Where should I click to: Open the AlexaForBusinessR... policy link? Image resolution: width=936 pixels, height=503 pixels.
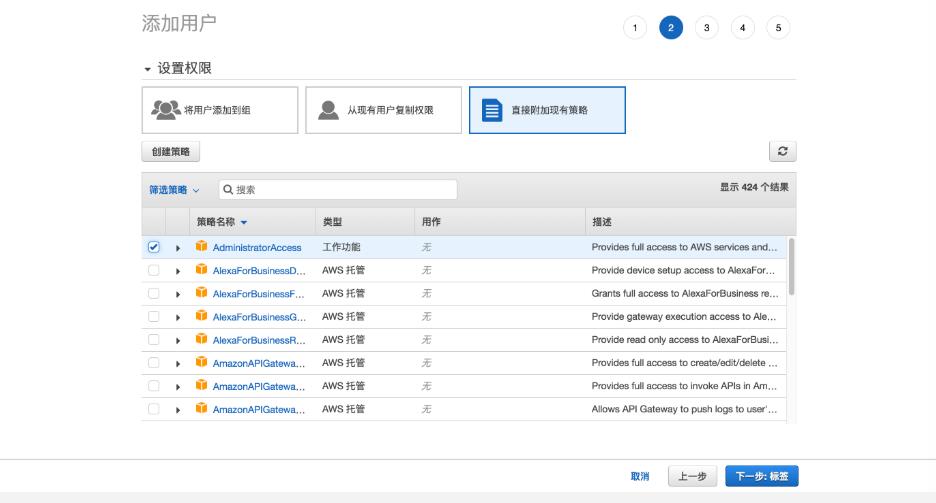(x=259, y=341)
